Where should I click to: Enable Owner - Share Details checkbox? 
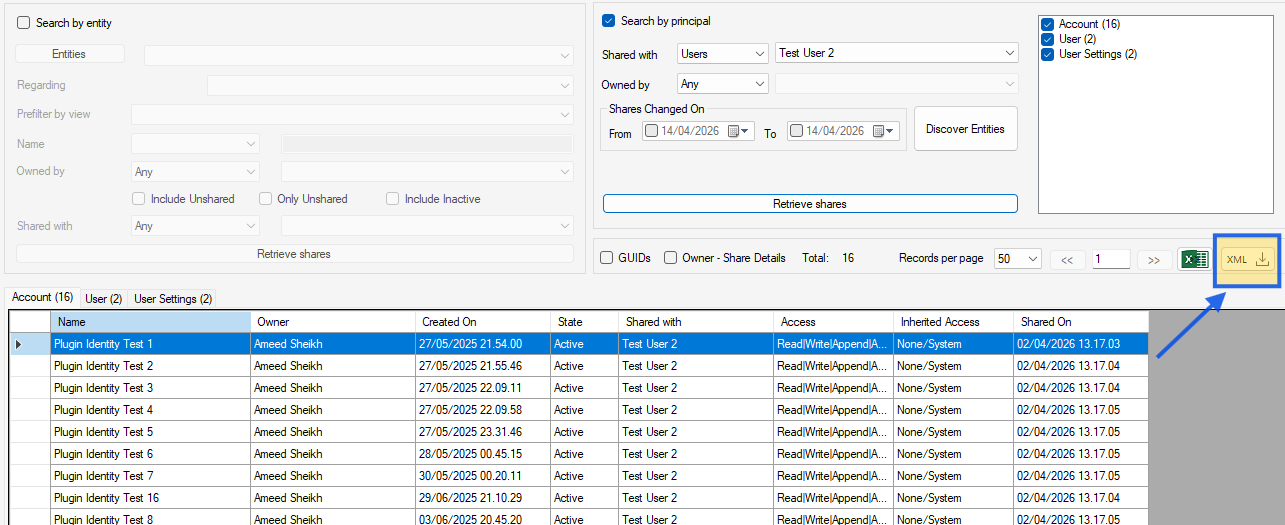(671, 258)
